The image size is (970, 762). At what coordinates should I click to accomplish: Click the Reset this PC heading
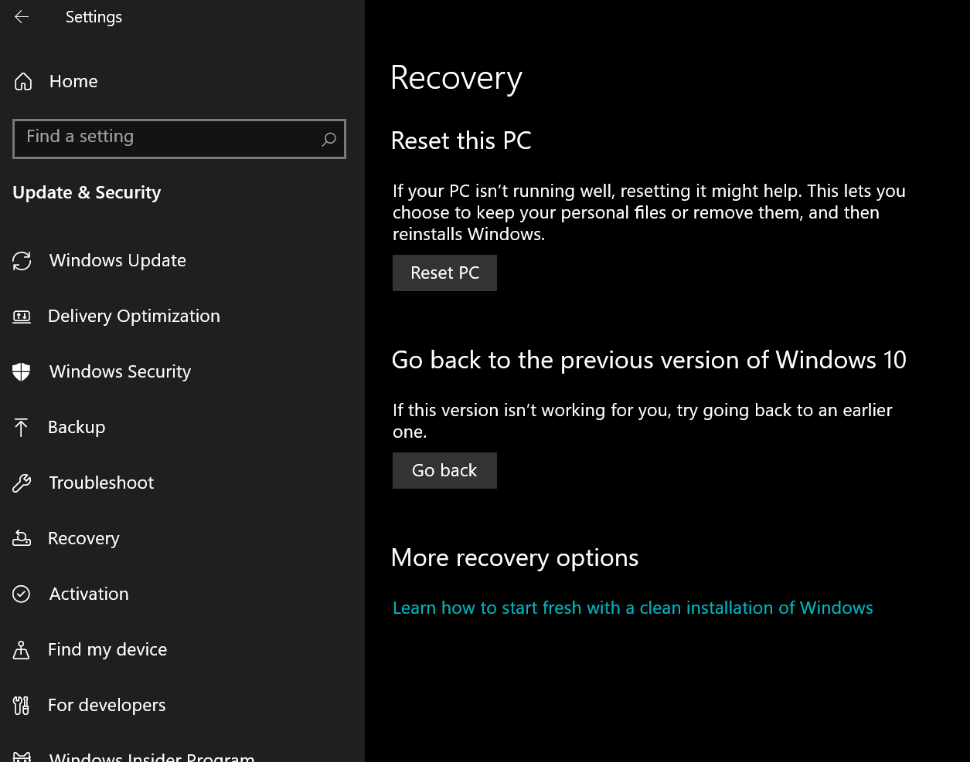[461, 140]
